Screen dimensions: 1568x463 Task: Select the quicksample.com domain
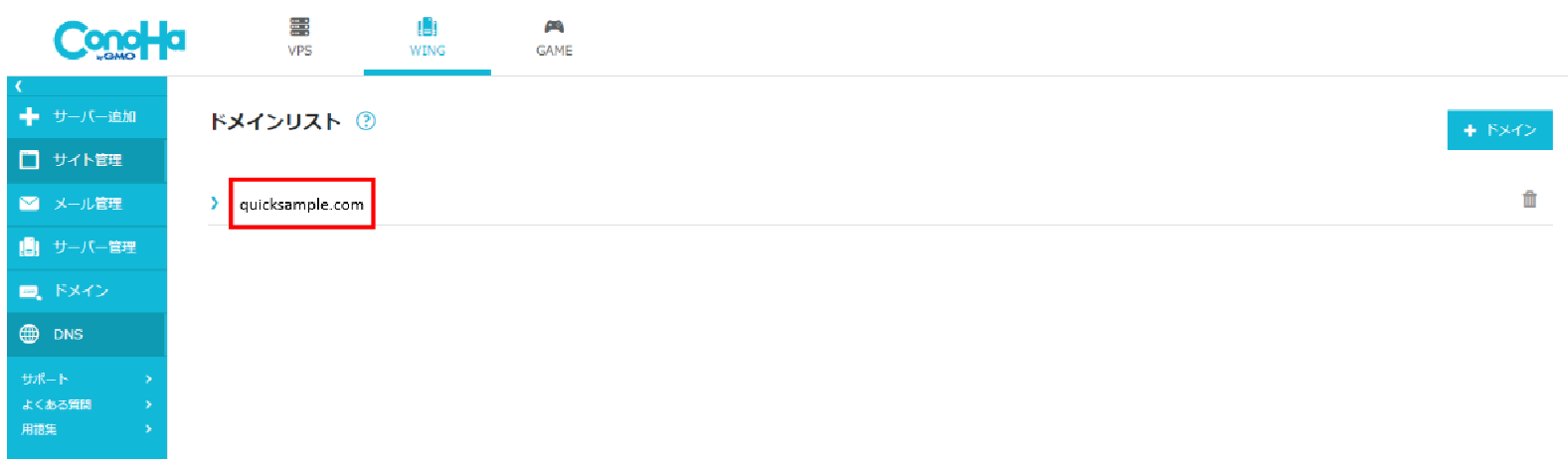pos(301,205)
